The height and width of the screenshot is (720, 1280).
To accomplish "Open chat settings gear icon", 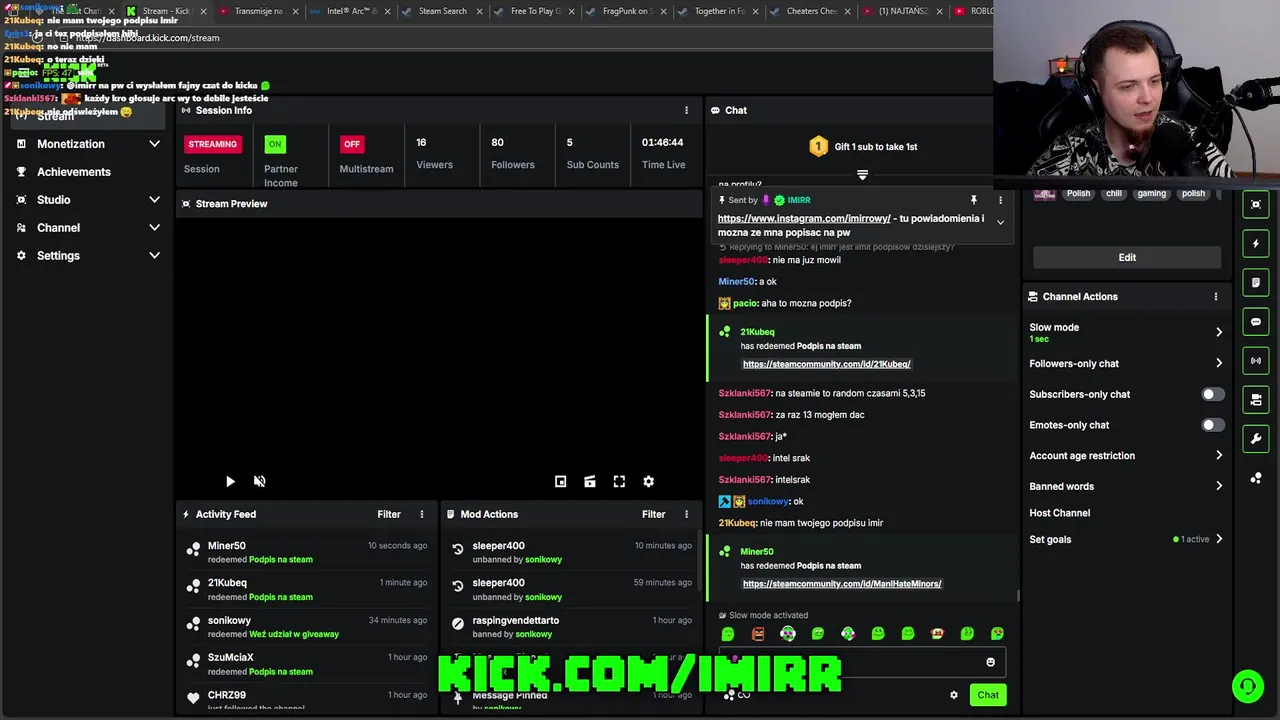I will (954, 695).
